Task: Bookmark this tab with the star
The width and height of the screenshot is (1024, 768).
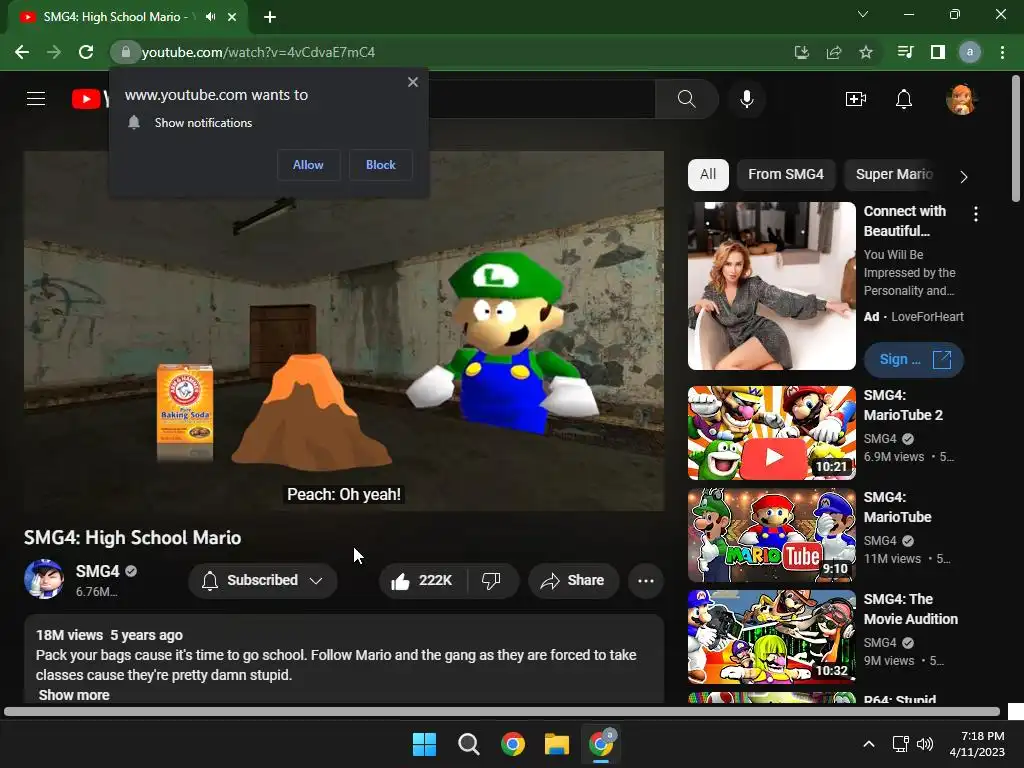Action: [x=866, y=52]
